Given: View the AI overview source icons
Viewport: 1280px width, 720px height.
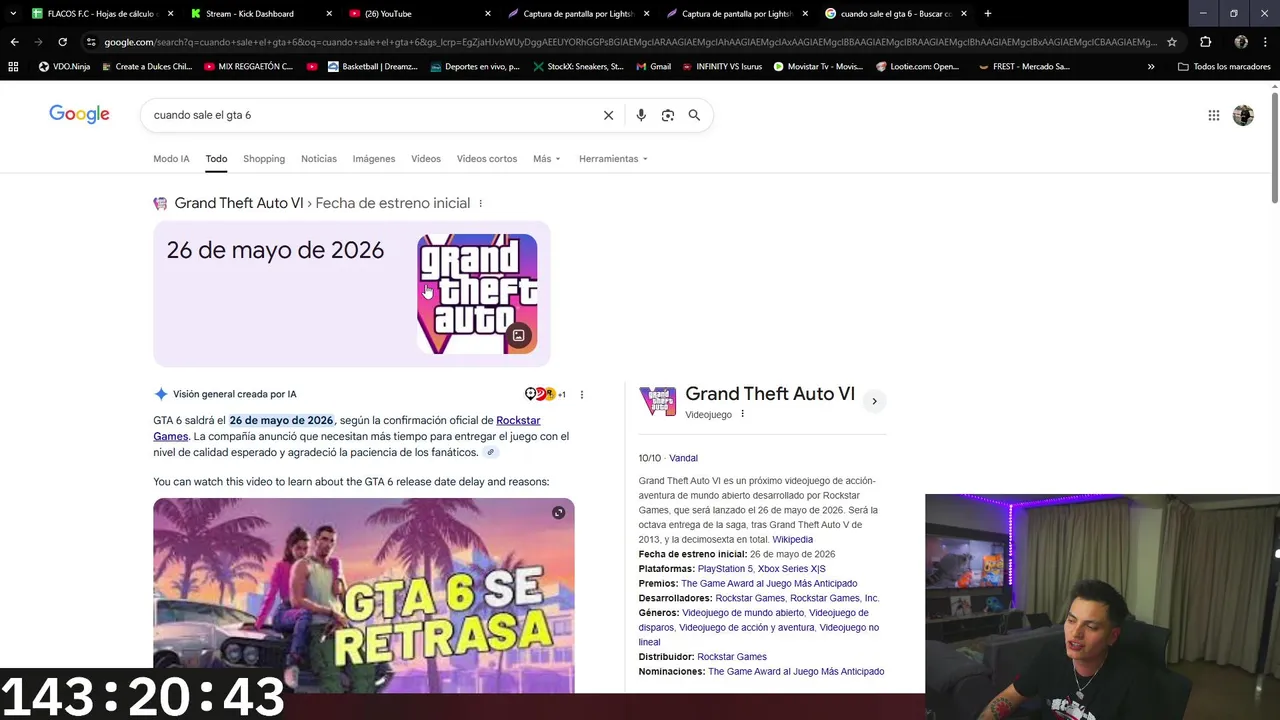Looking at the screenshot, I should [544, 394].
